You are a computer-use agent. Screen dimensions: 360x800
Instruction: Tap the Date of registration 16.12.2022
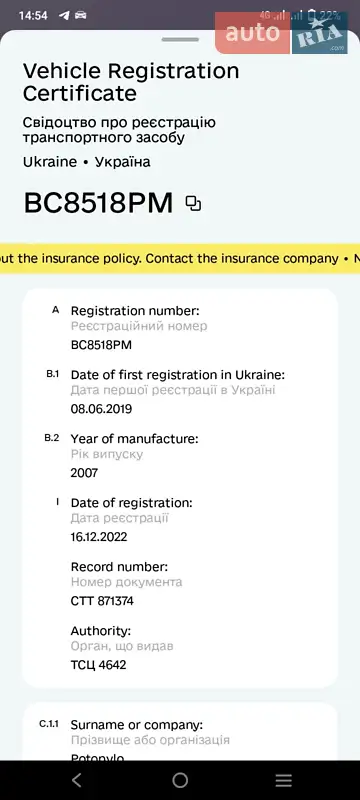(99, 537)
